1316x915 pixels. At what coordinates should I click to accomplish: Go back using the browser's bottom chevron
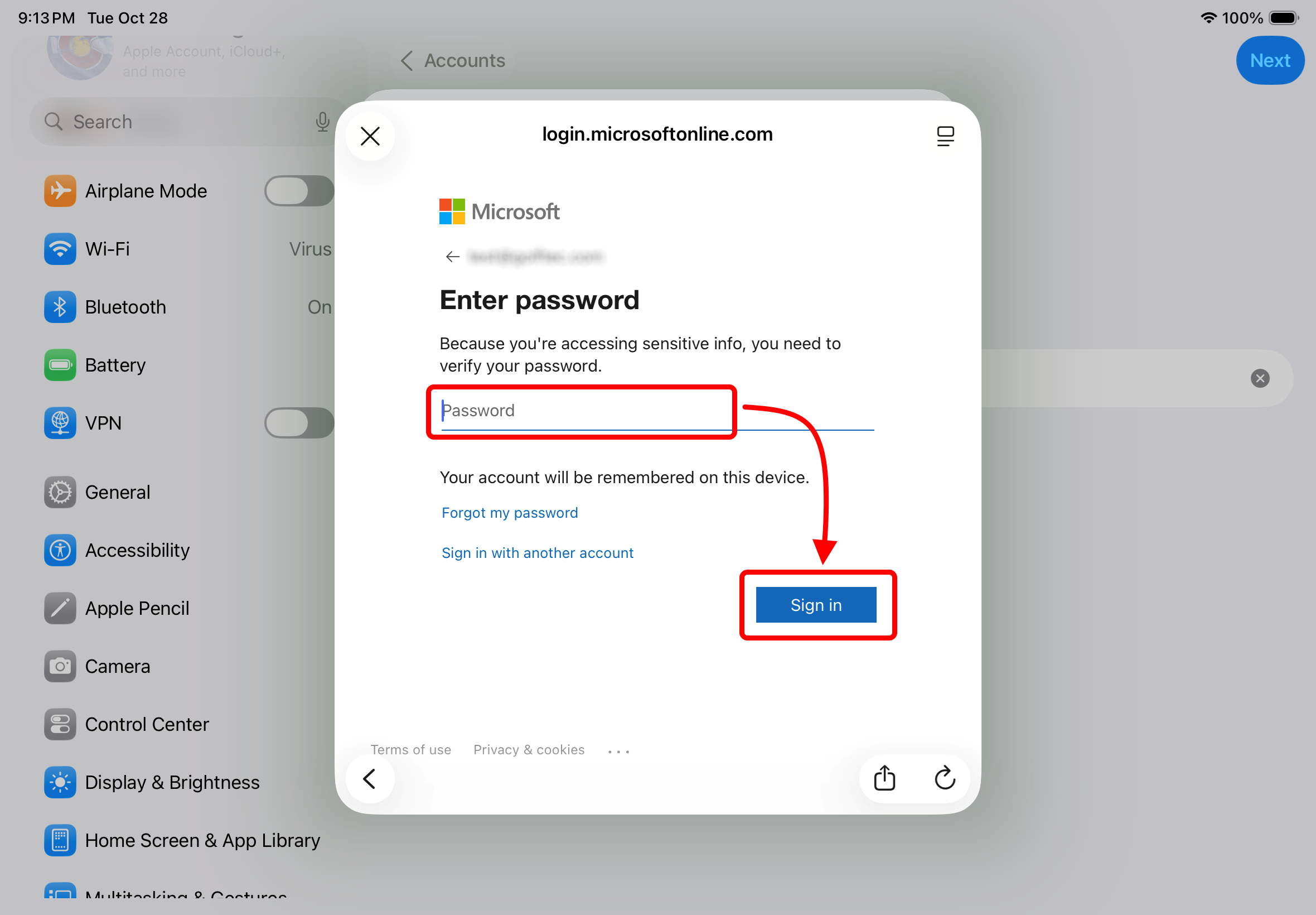(370, 778)
